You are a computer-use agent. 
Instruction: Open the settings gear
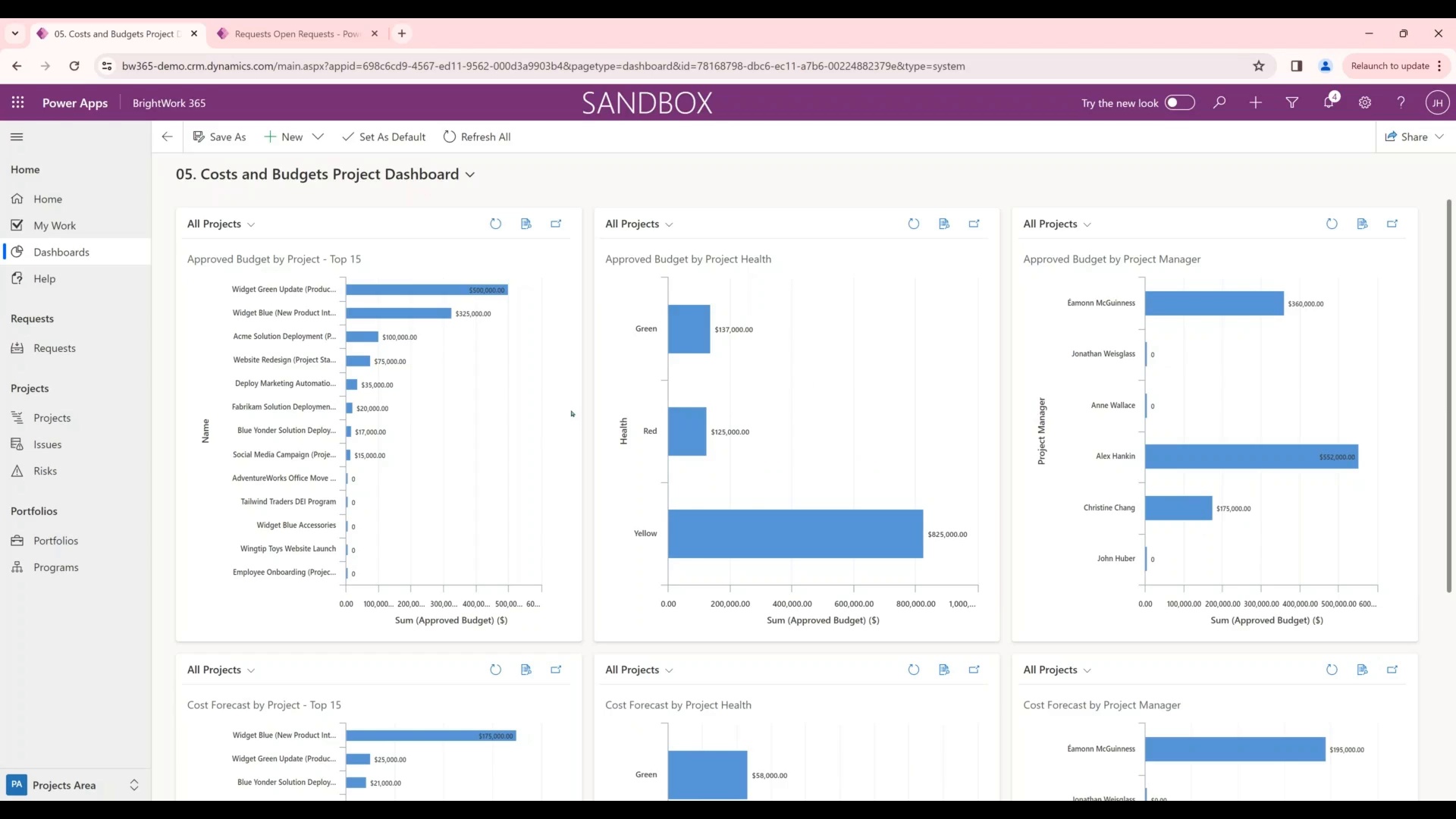coord(1365,102)
